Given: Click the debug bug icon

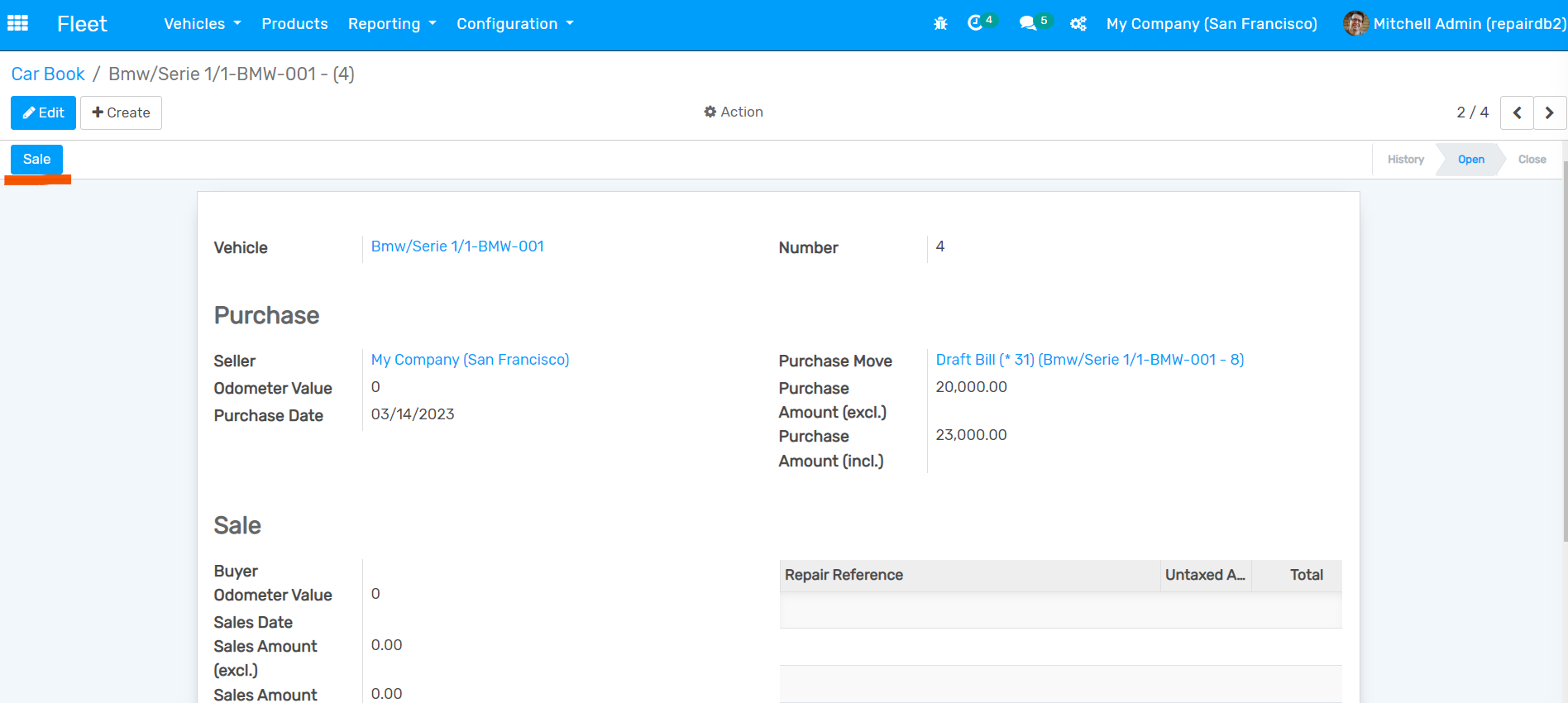Looking at the screenshot, I should click(x=940, y=24).
